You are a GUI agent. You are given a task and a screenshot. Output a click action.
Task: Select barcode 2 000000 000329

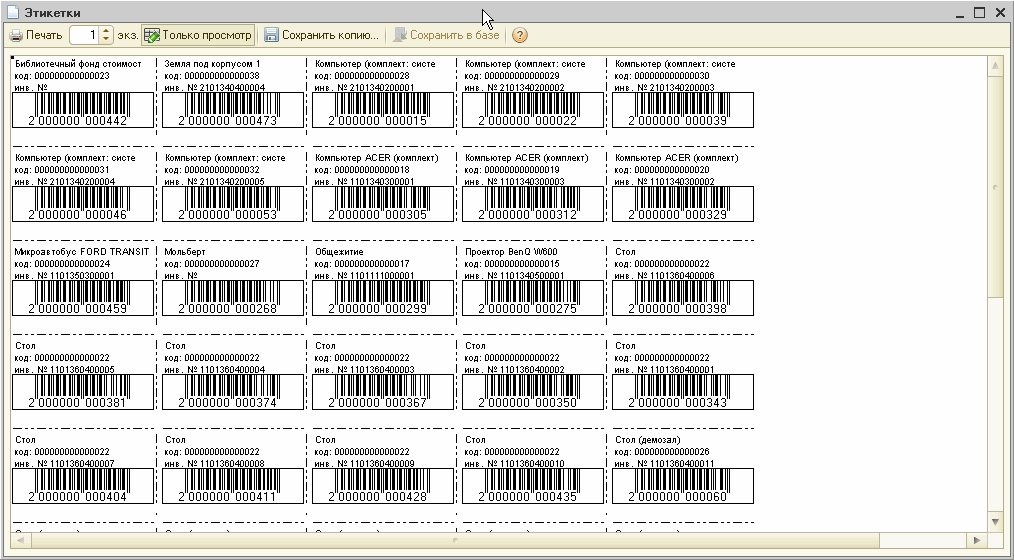click(683, 204)
